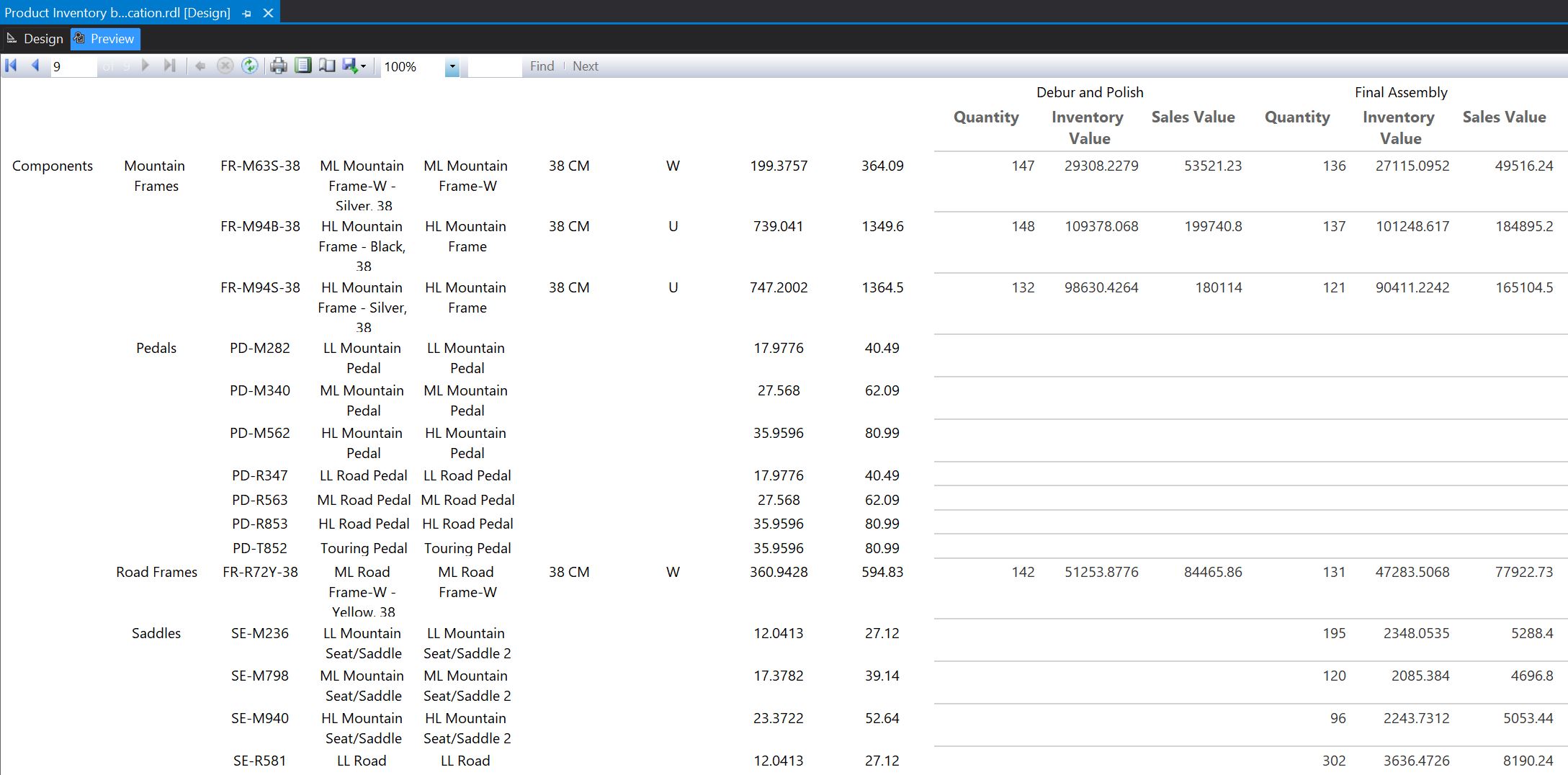This screenshot has width=1568, height=775.
Task: Open the export format dropdown arrow
Action: pyautogui.click(x=364, y=66)
